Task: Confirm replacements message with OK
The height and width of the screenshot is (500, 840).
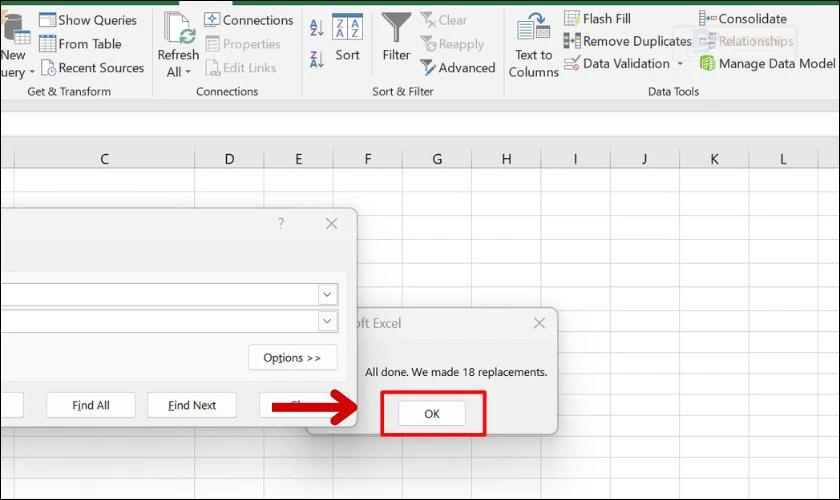Action: point(432,413)
